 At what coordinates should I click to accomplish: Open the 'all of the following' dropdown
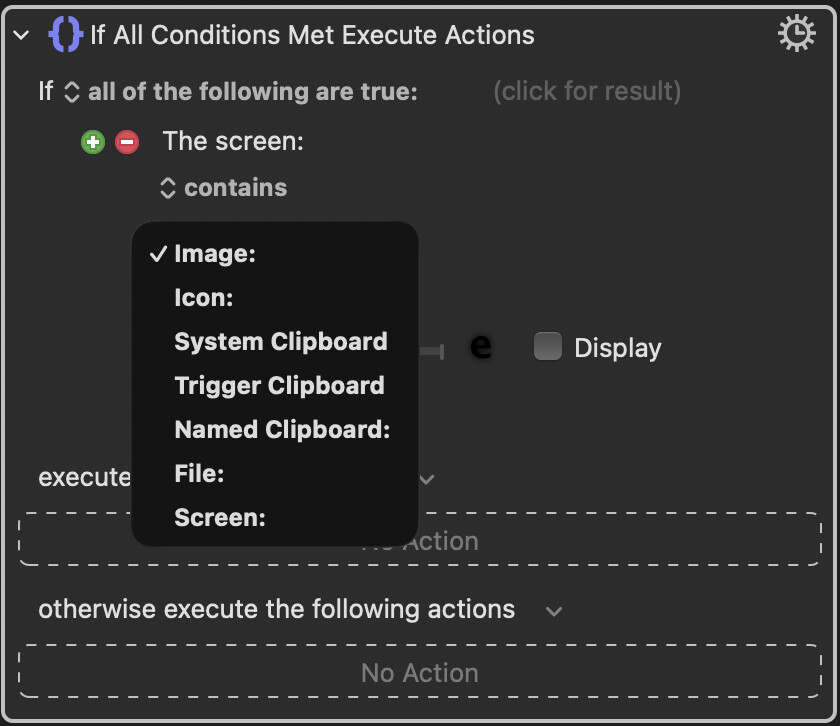coord(242,92)
